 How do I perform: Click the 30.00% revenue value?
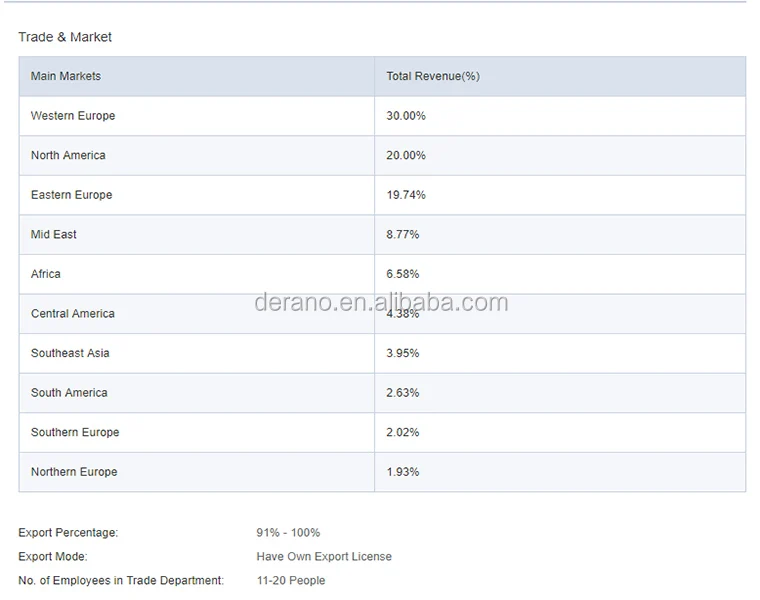406,116
